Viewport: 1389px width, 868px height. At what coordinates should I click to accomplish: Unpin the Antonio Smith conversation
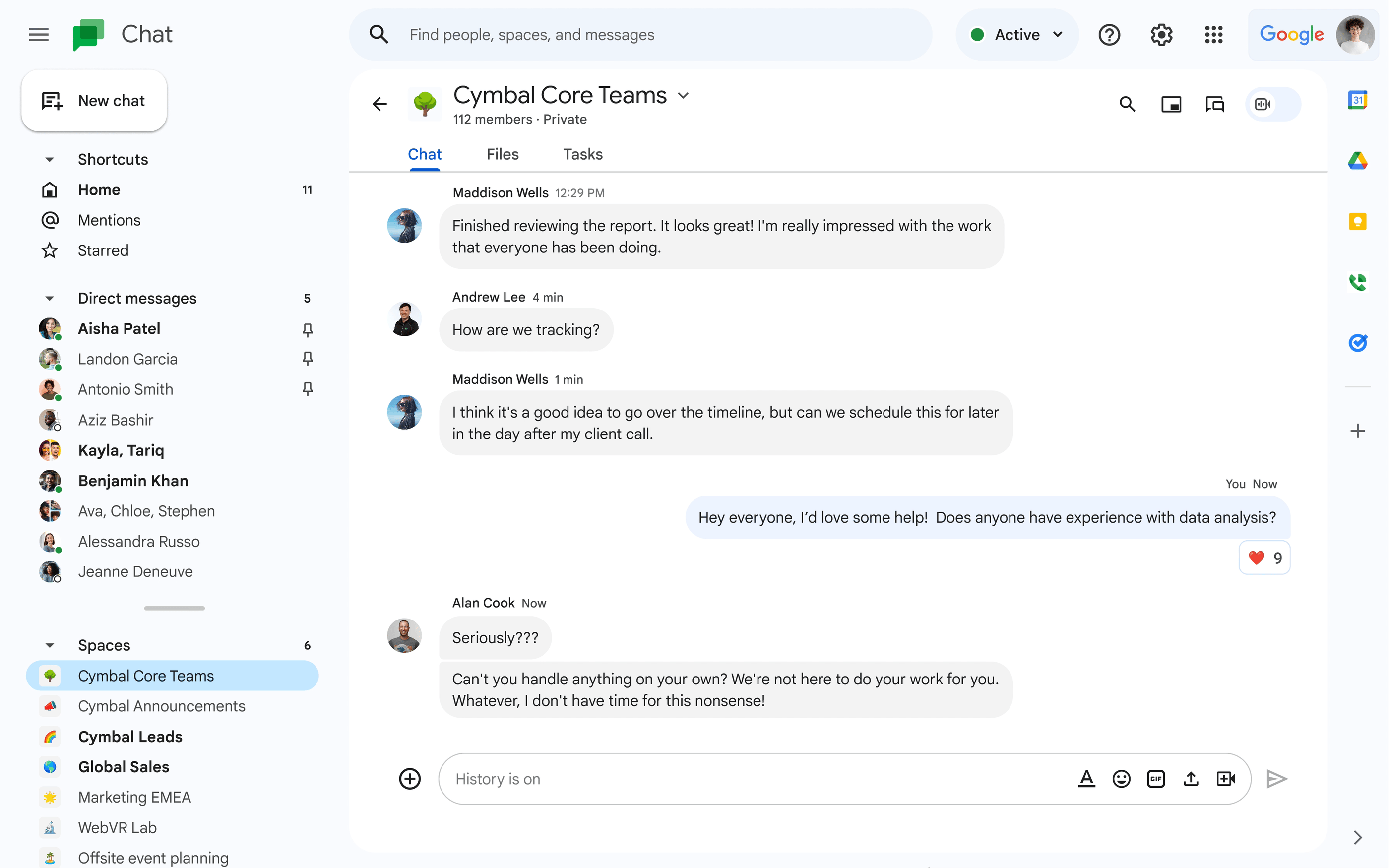pyautogui.click(x=308, y=389)
